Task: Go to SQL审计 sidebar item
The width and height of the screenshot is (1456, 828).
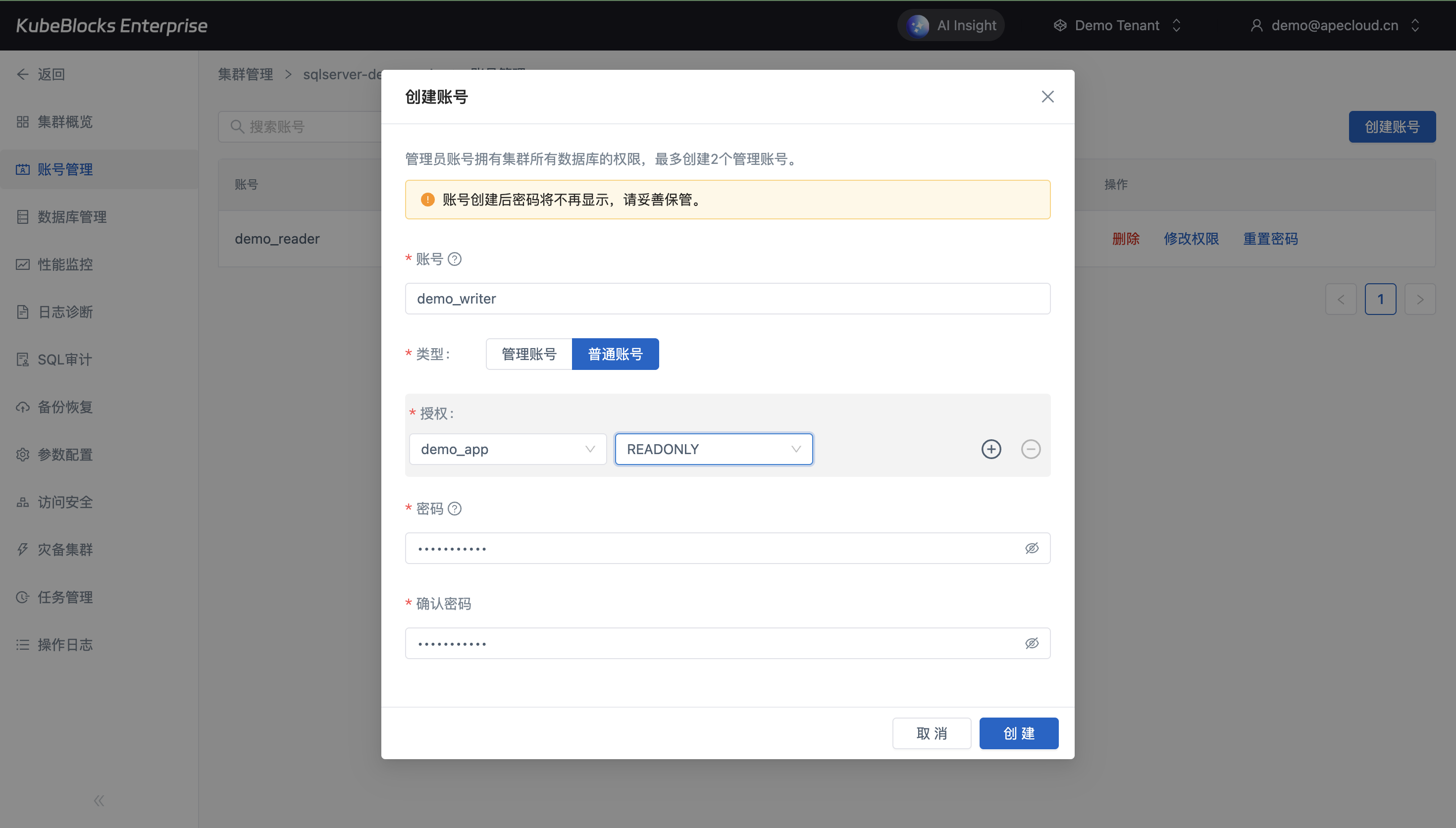Action: pyautogui.click(x=64, y=360)
